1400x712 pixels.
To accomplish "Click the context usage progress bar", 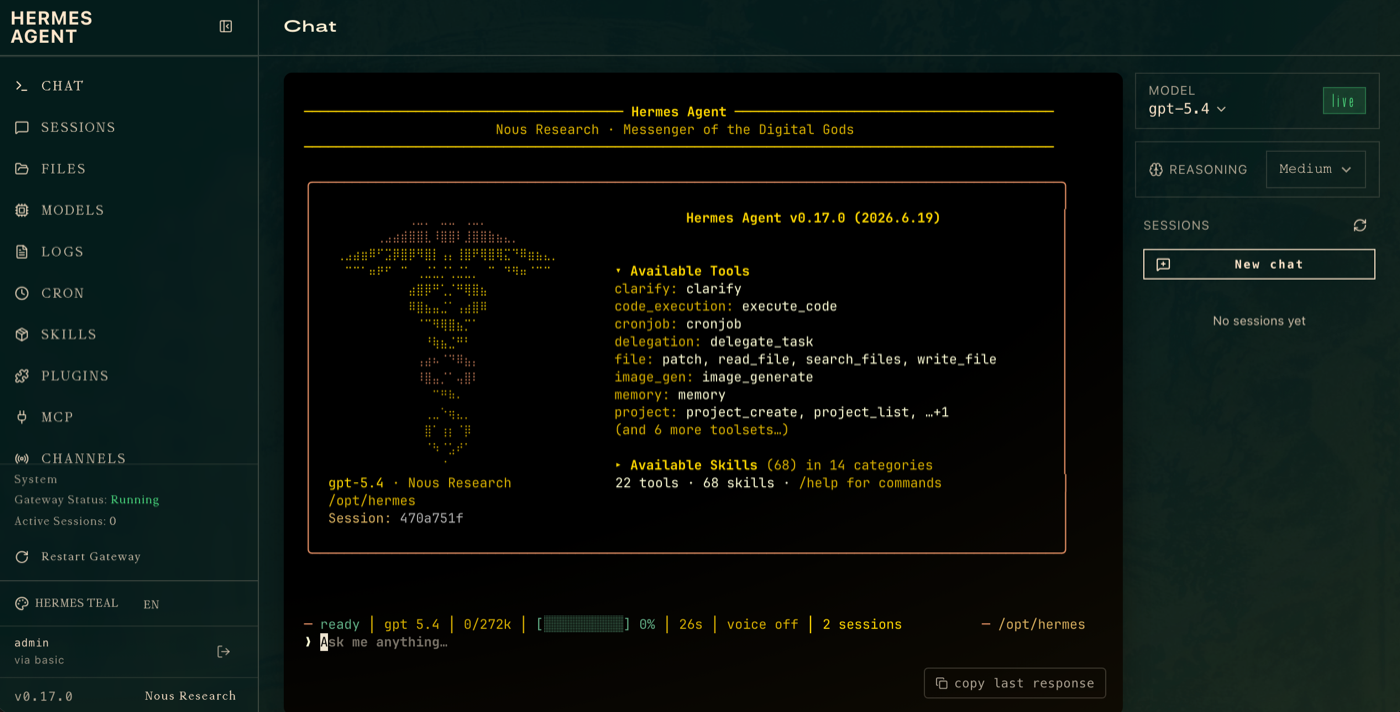I will 584,624.
